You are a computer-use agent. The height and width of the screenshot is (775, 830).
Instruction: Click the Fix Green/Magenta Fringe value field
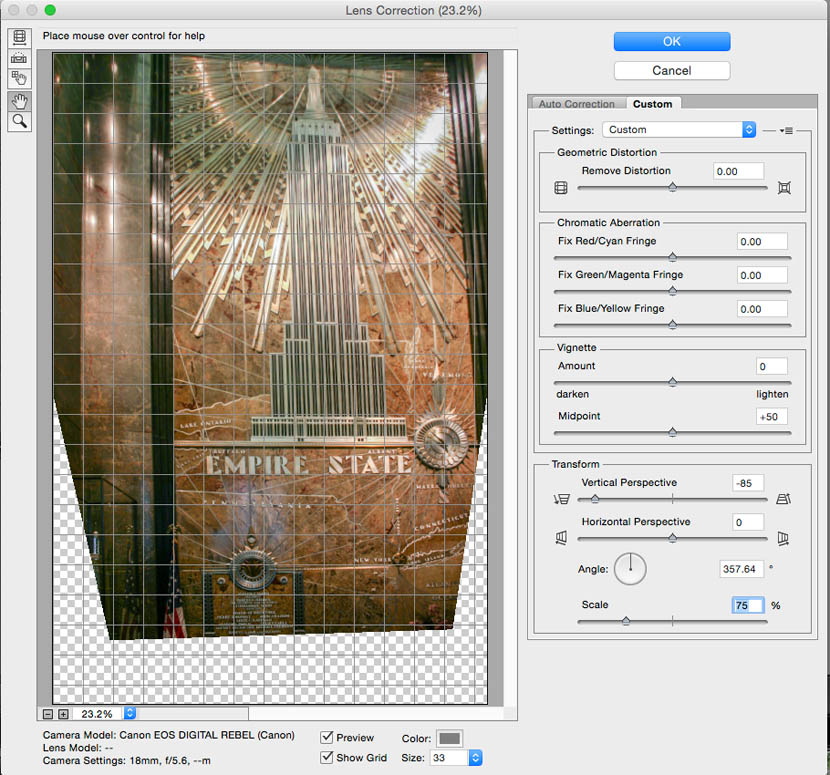point(762,275)
